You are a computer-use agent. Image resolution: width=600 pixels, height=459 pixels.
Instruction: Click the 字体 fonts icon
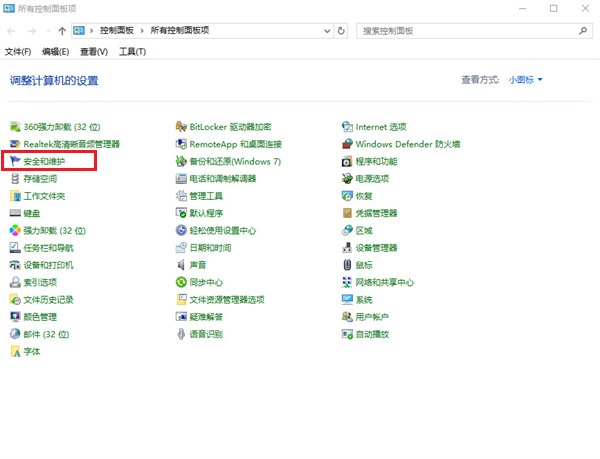click(15, 352)
